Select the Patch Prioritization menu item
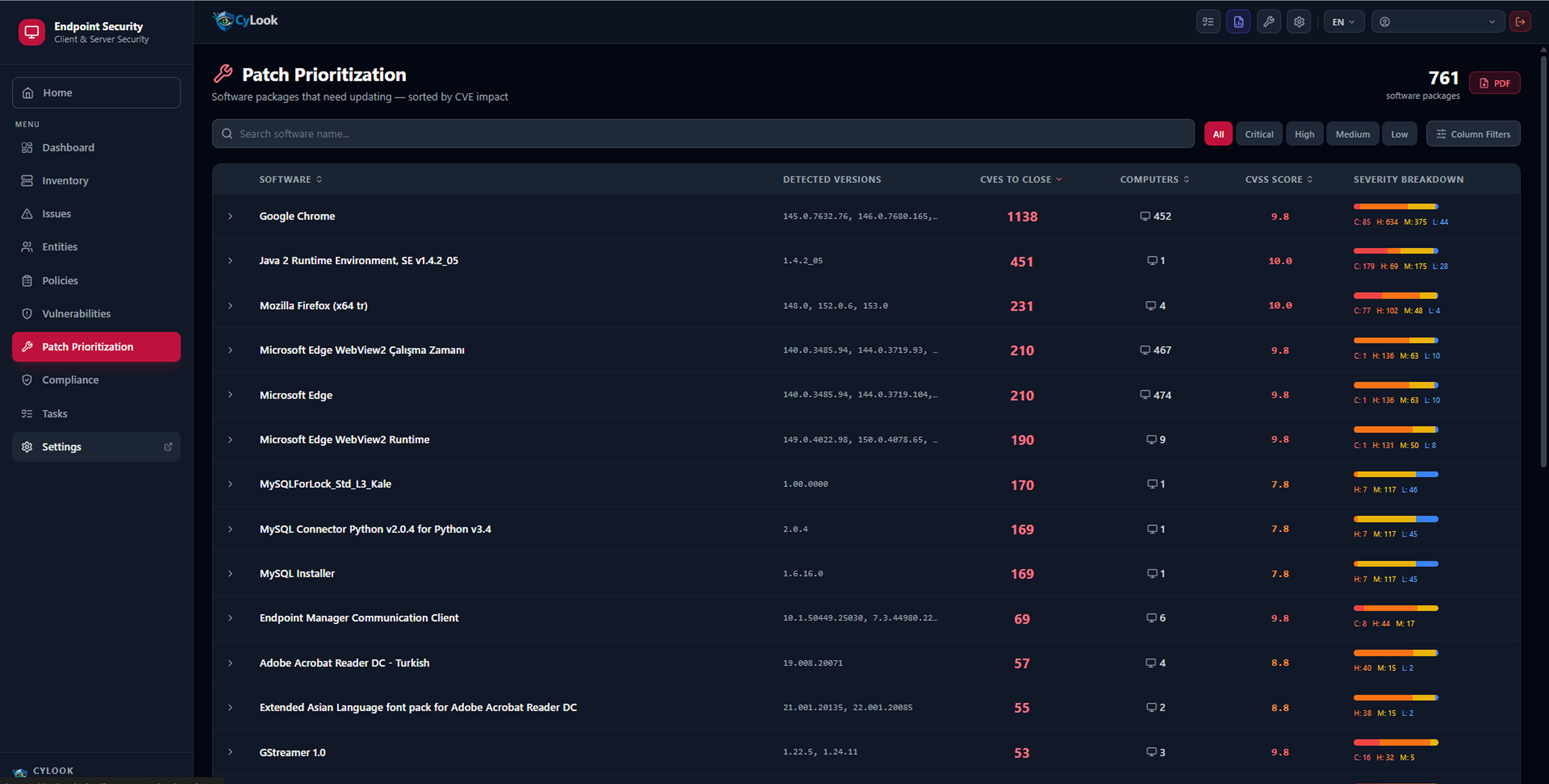The height and width of the screenshot is (784, 1549). coord(96,347)
